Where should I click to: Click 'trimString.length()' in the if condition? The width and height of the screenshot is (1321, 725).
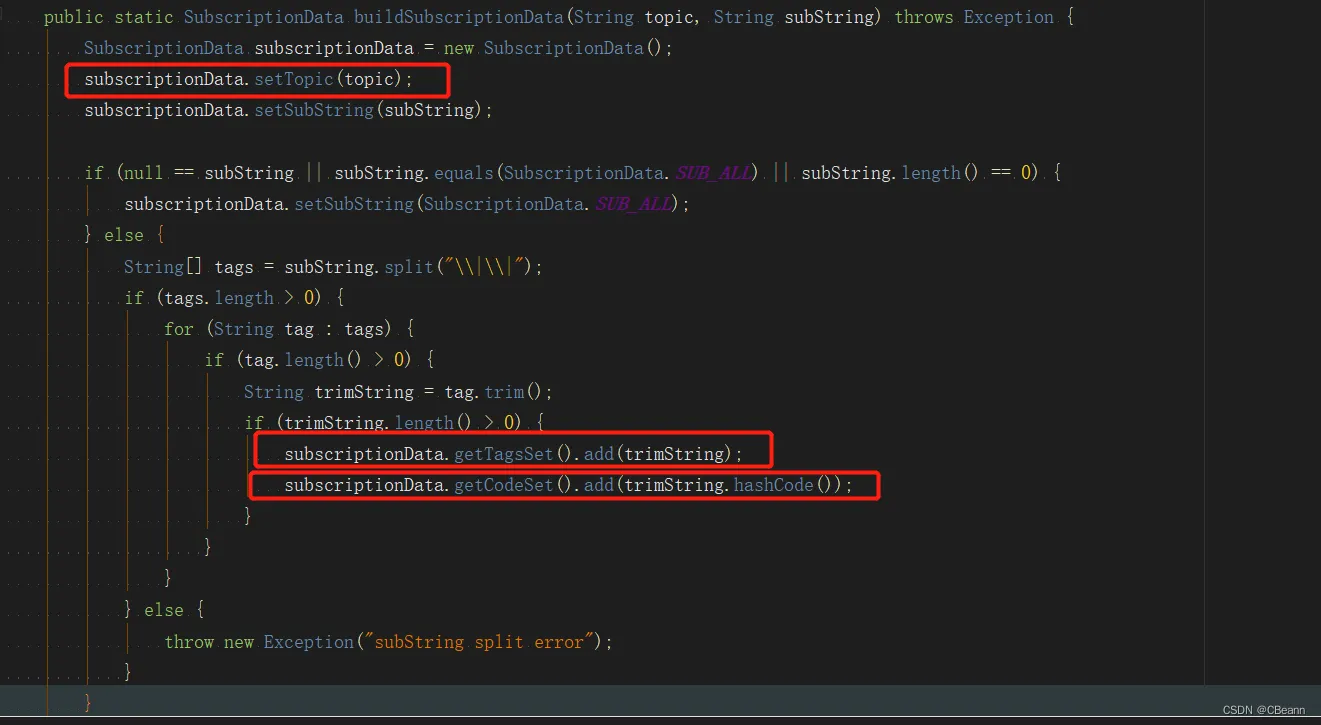(x=379, y=423)
